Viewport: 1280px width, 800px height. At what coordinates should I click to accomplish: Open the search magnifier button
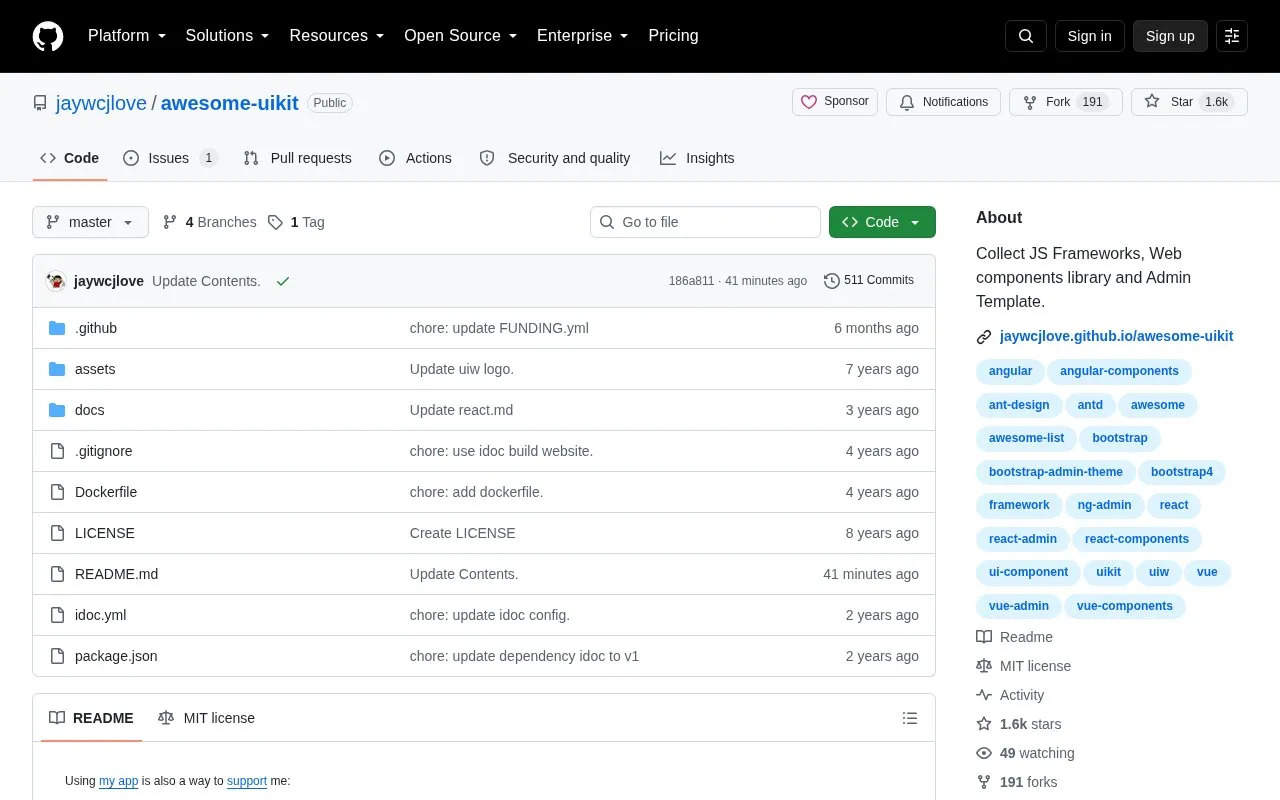(x=1026, y=36)
